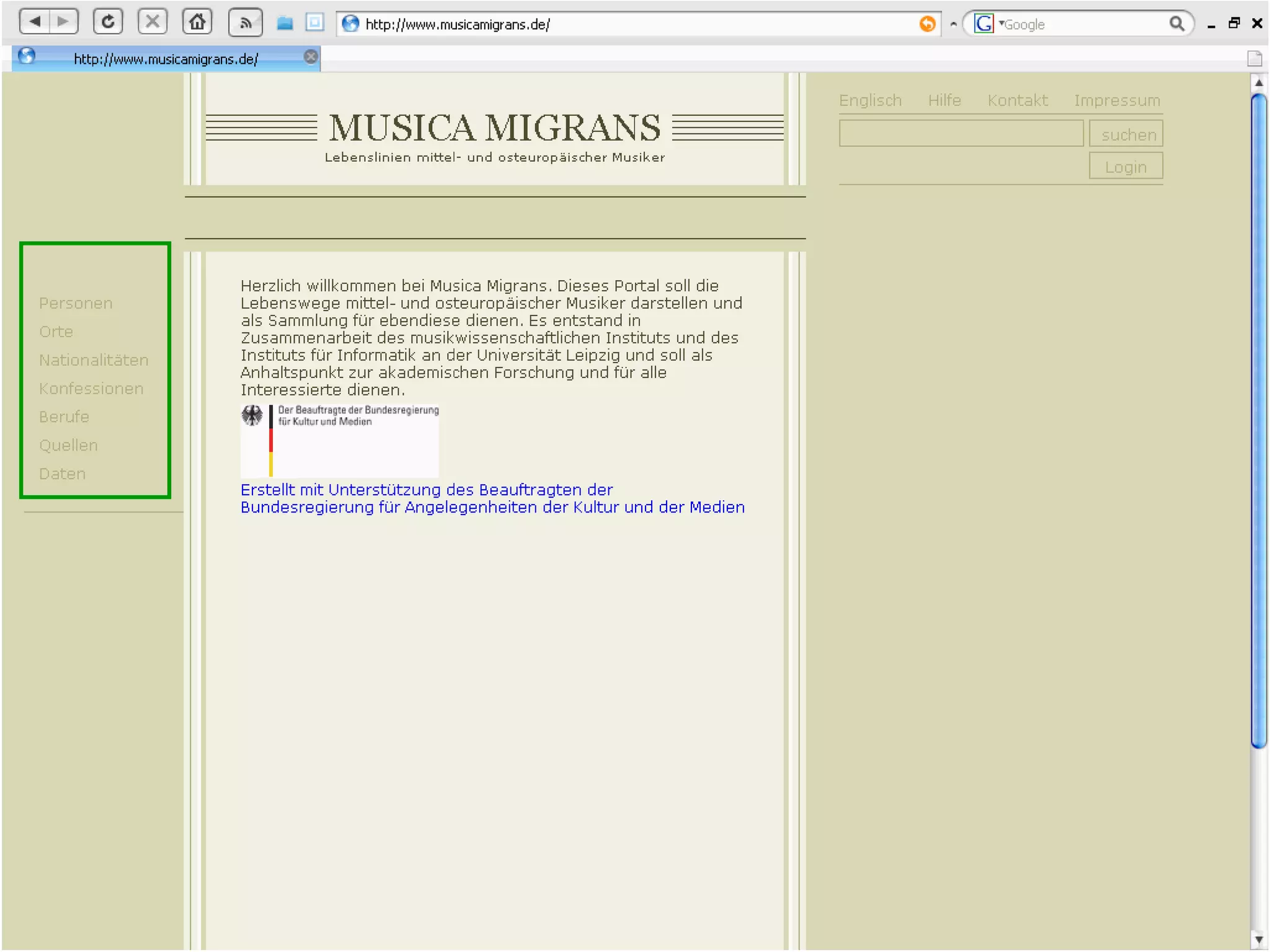This screenshot has height=952, width=1270.
Task: Click the browser back arrow button
Action: click(35, 22)
